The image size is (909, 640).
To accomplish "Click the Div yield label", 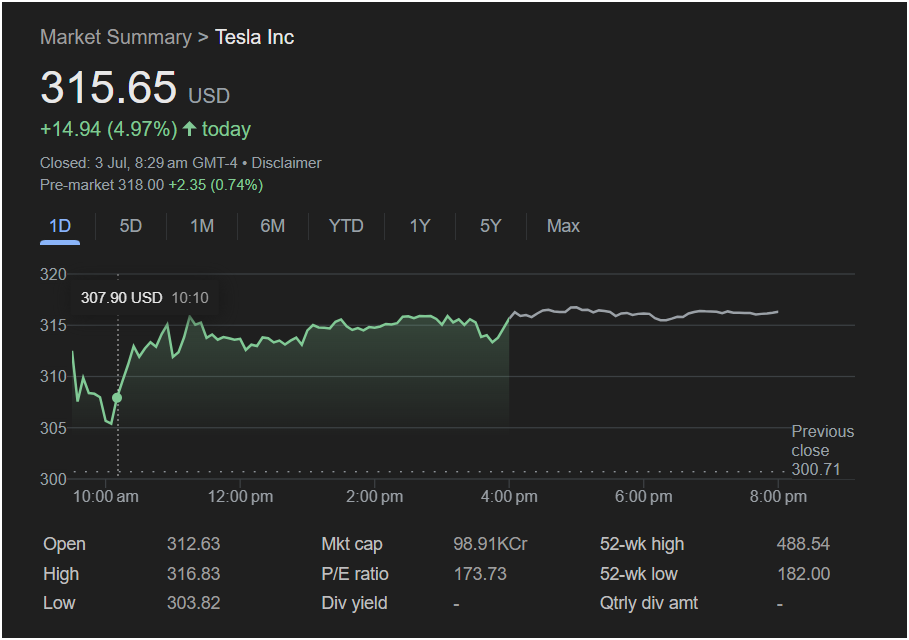I will [354, 603].
